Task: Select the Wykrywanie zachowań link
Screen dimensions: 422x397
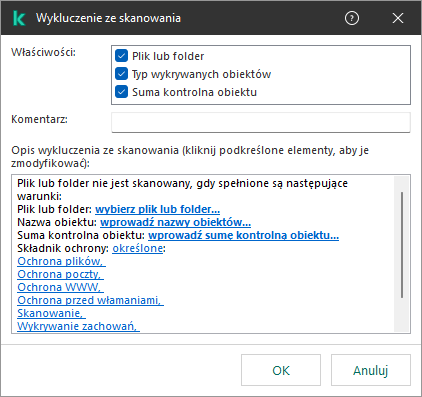Action: (78, 326)
